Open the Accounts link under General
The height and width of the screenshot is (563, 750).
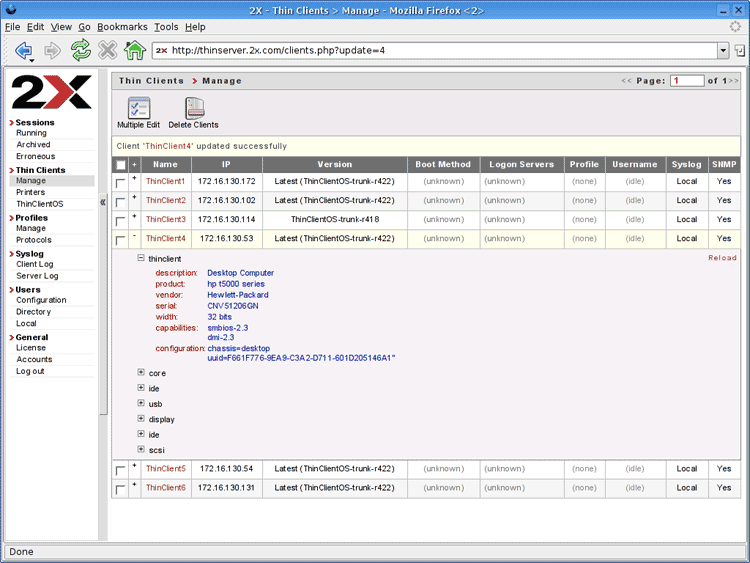34,359
